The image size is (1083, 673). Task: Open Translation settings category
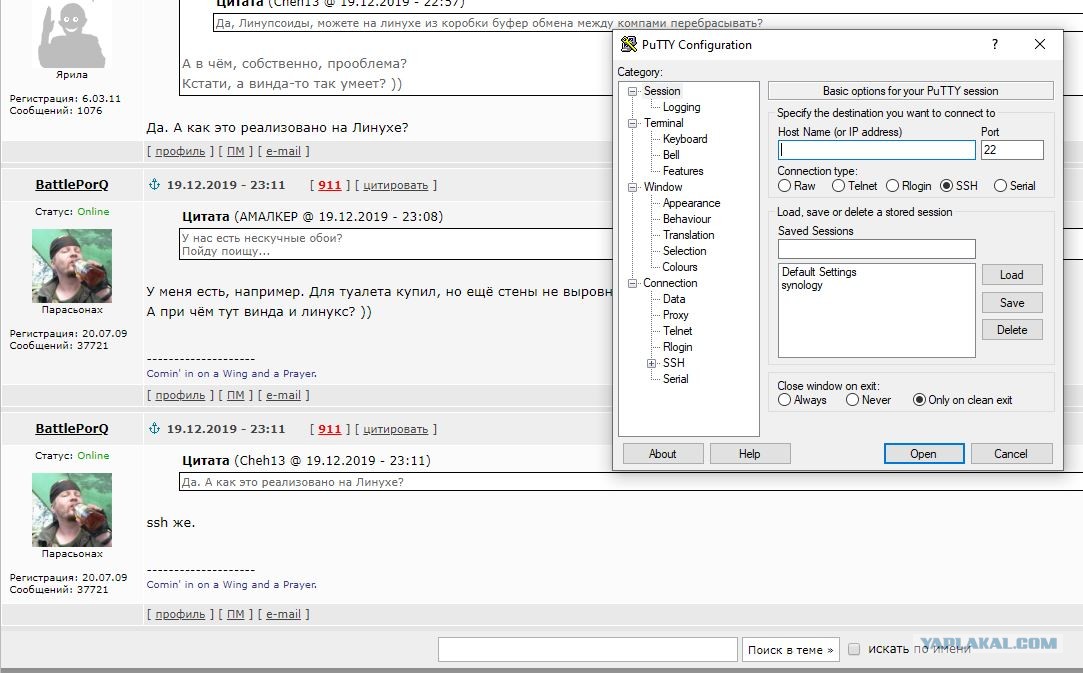point(688,235)
